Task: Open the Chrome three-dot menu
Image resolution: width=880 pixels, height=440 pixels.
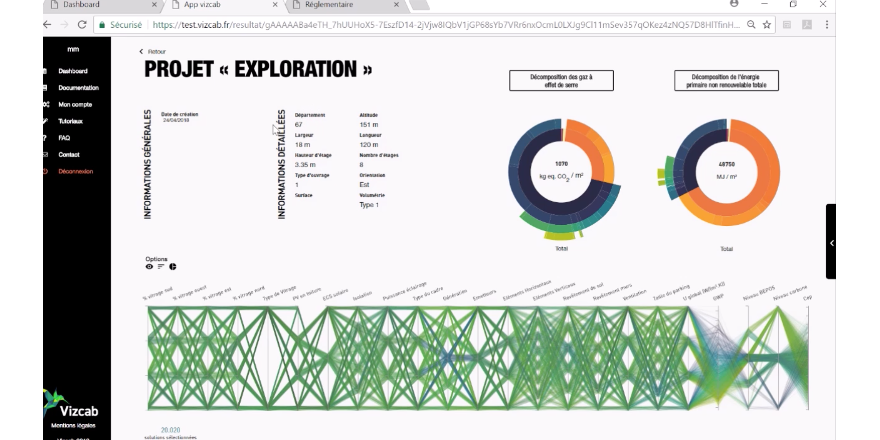Action: click(x=827, y=25)
